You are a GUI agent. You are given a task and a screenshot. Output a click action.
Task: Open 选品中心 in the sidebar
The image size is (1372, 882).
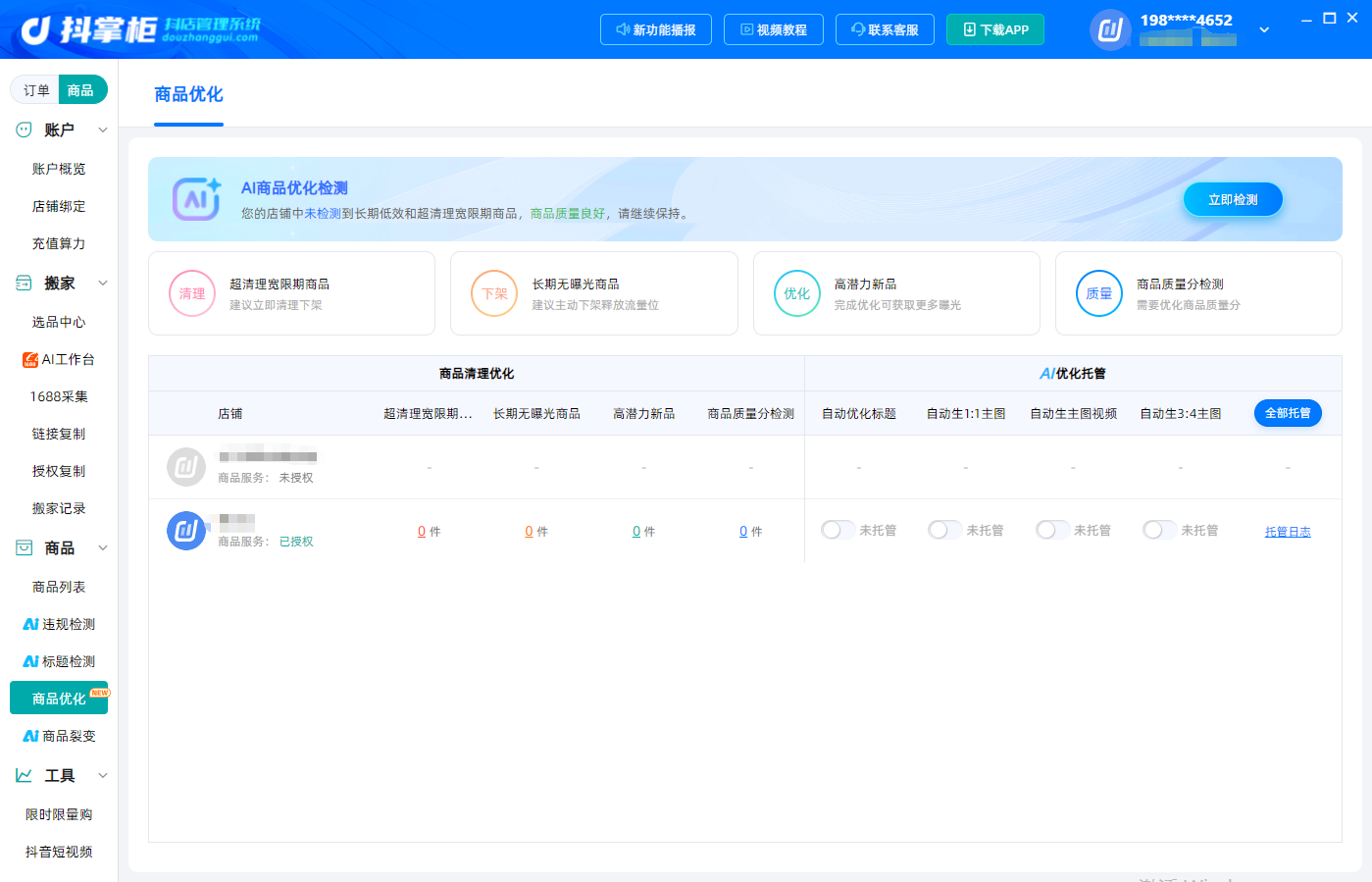(59, 322)
